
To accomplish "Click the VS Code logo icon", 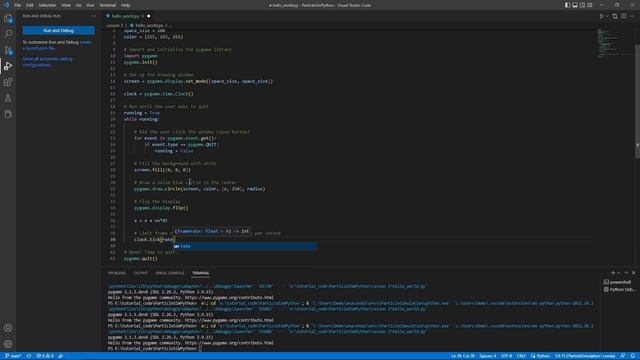I will tap(6, 5).
